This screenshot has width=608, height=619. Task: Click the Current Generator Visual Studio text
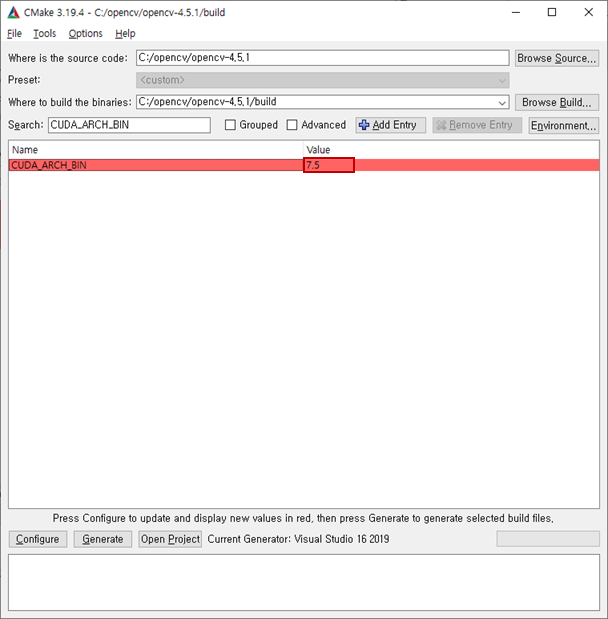point(298,539)
